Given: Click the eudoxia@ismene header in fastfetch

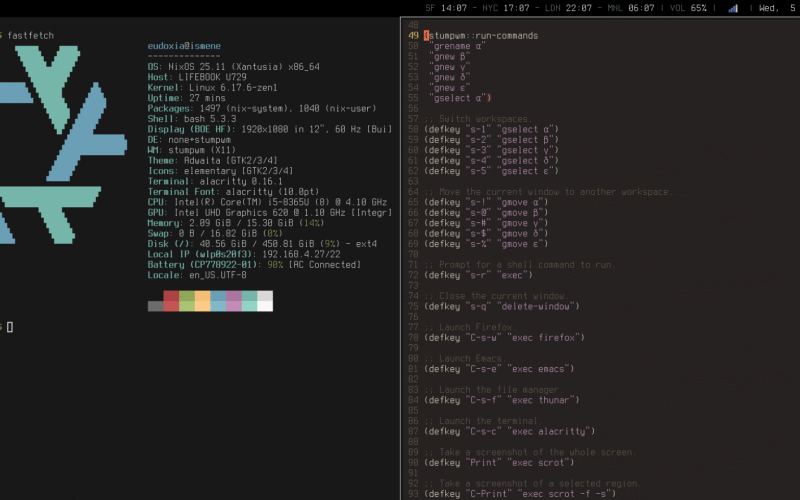Looking at the screenshot, I should (x=183, y=46).
